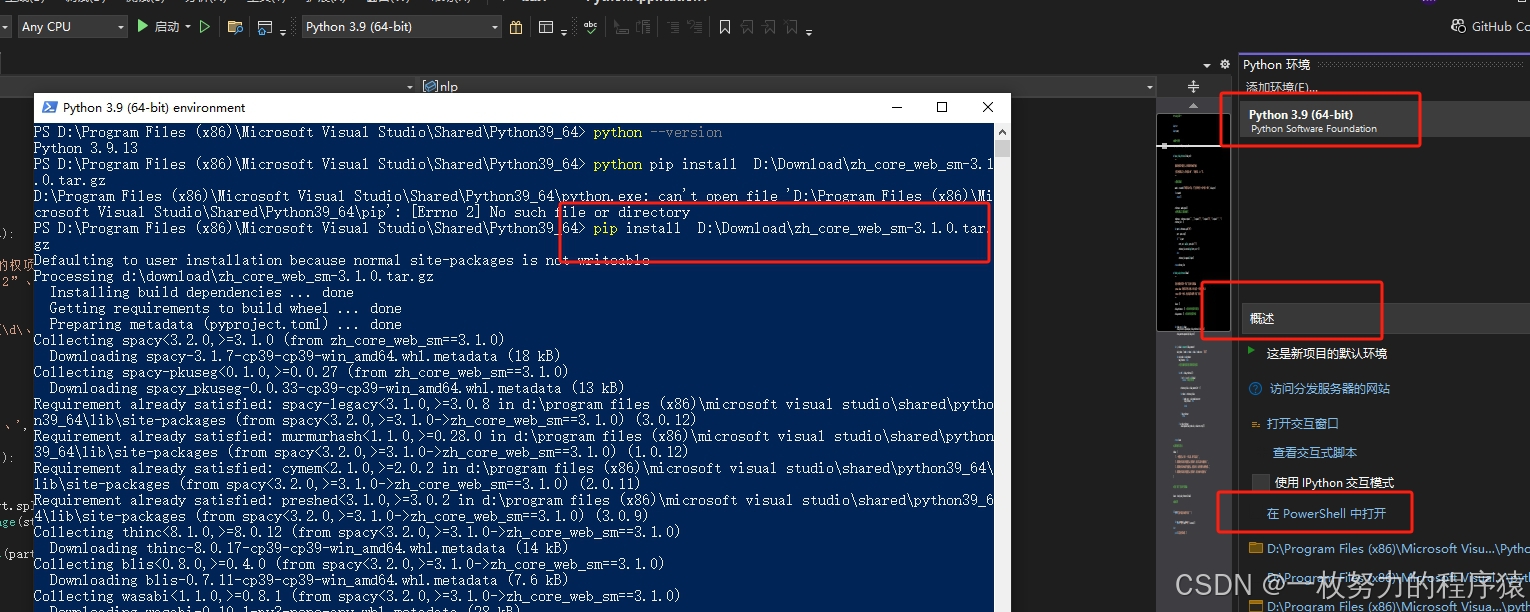Select the run-without-debugging hollow arrow icon
The width and height of the screenshot is (1530, 612).
[204, 26]
